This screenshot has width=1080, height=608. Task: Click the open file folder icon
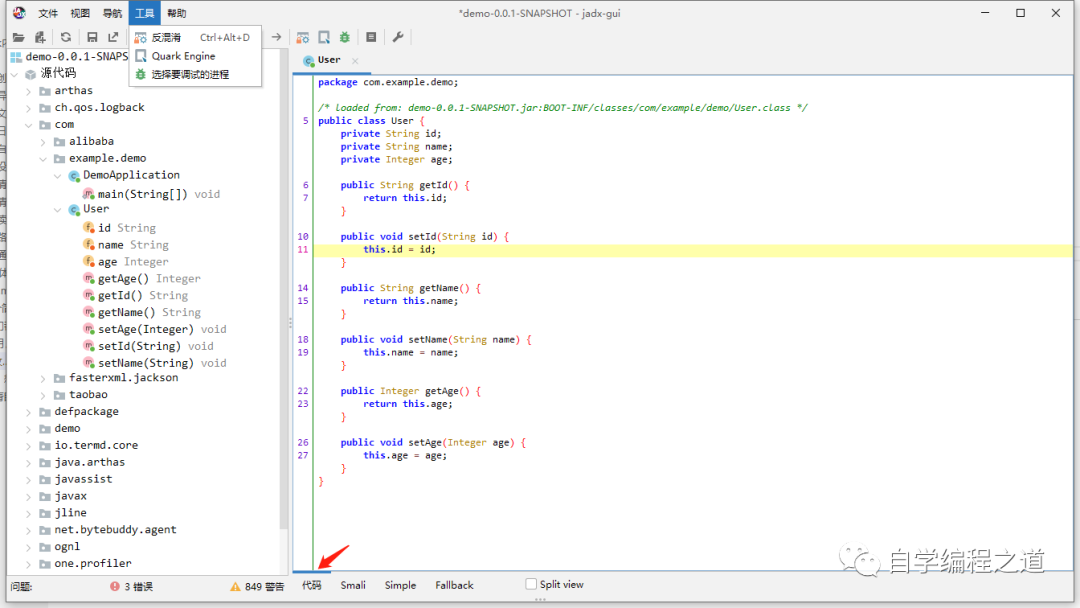(19, 37)
